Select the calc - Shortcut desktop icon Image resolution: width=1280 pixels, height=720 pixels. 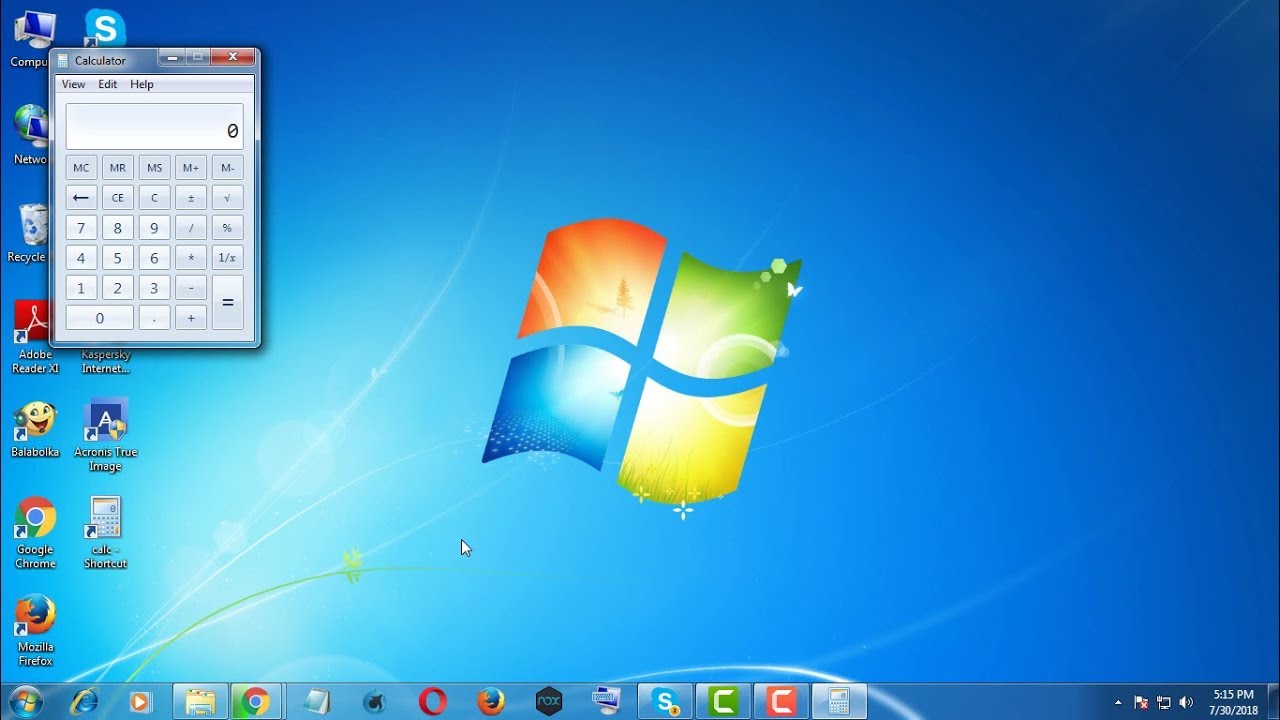point(105,534)
